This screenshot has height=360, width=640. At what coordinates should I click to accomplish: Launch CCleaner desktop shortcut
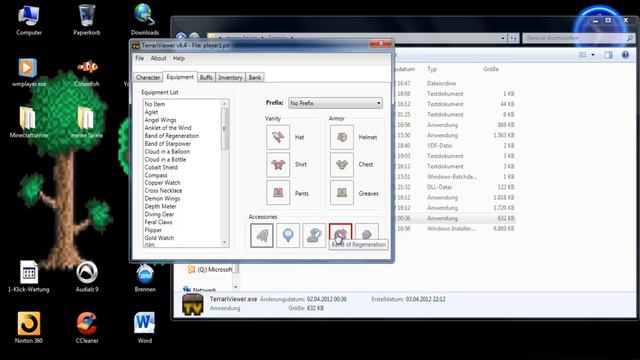click(87, 327)
